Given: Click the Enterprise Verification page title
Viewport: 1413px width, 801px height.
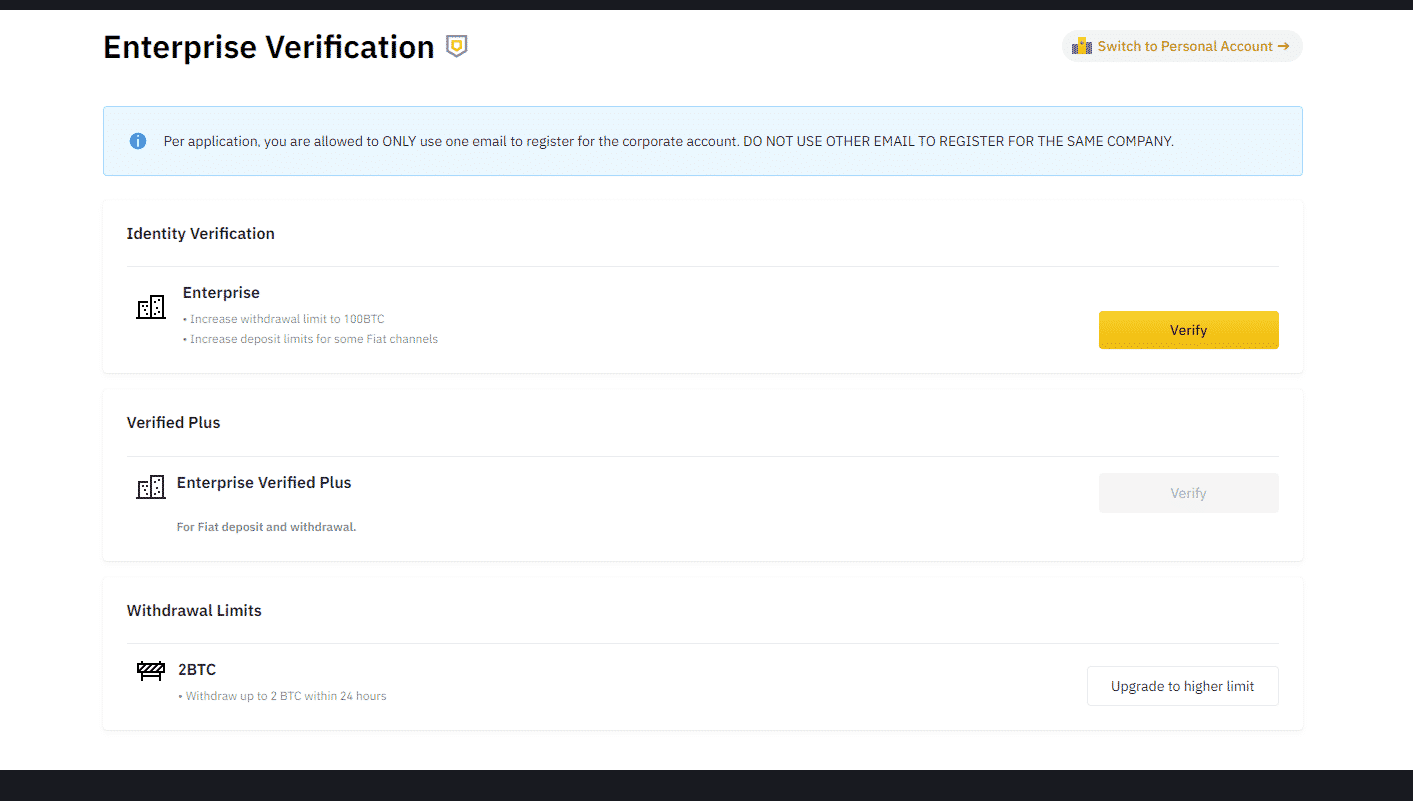Looking at the screenshot, I should click(x=268, y=47).
